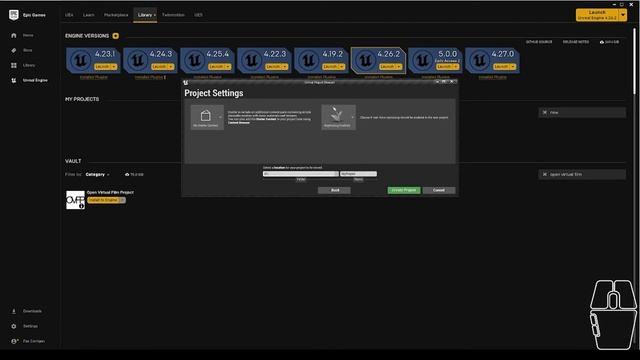
Task: Click the Epic Games logo icon
Action: 13,15
